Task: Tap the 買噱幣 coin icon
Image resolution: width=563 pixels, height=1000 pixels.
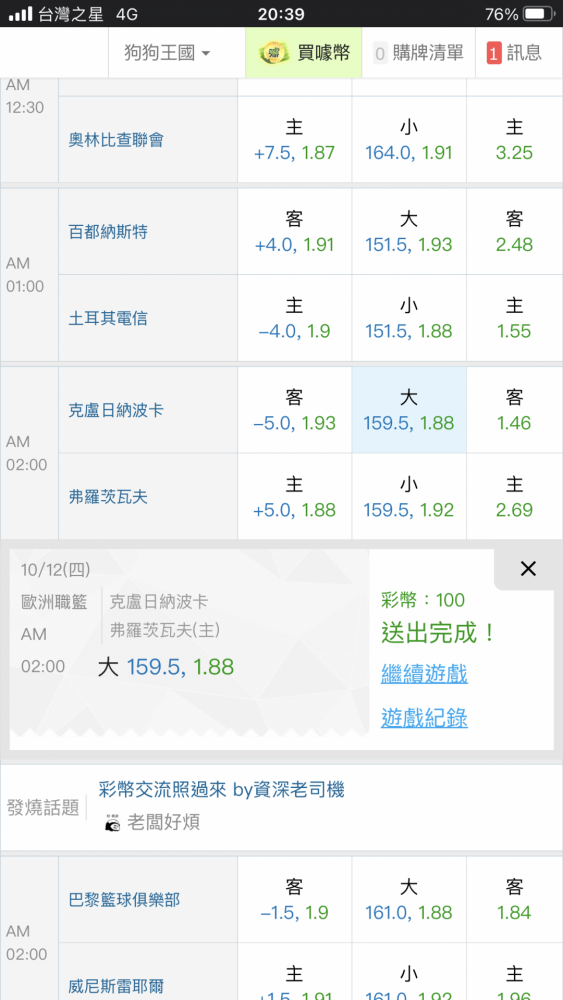Action: pos(274,54)
